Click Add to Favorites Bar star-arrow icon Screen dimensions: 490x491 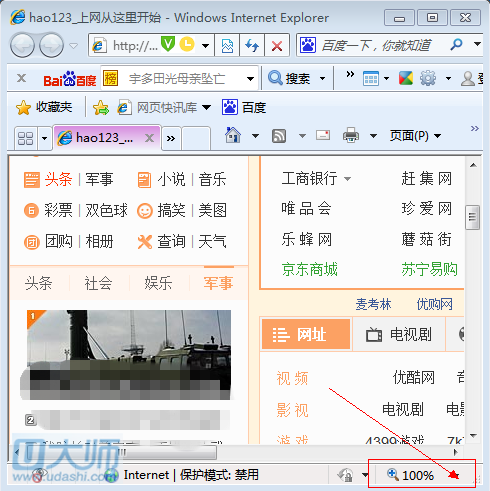[101, 108]
